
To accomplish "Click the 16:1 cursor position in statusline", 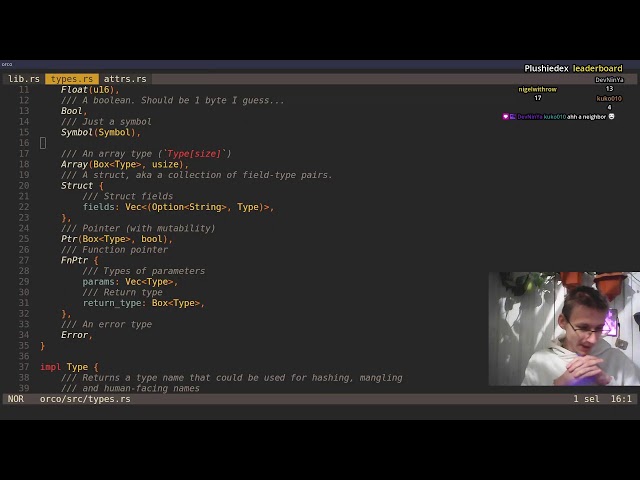I will coord(621,399).
